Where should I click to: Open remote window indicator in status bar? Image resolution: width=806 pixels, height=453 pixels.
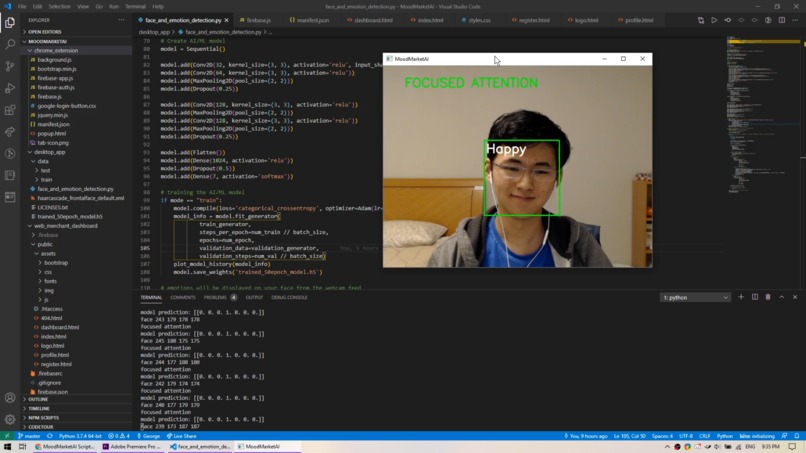coord(7,436)
